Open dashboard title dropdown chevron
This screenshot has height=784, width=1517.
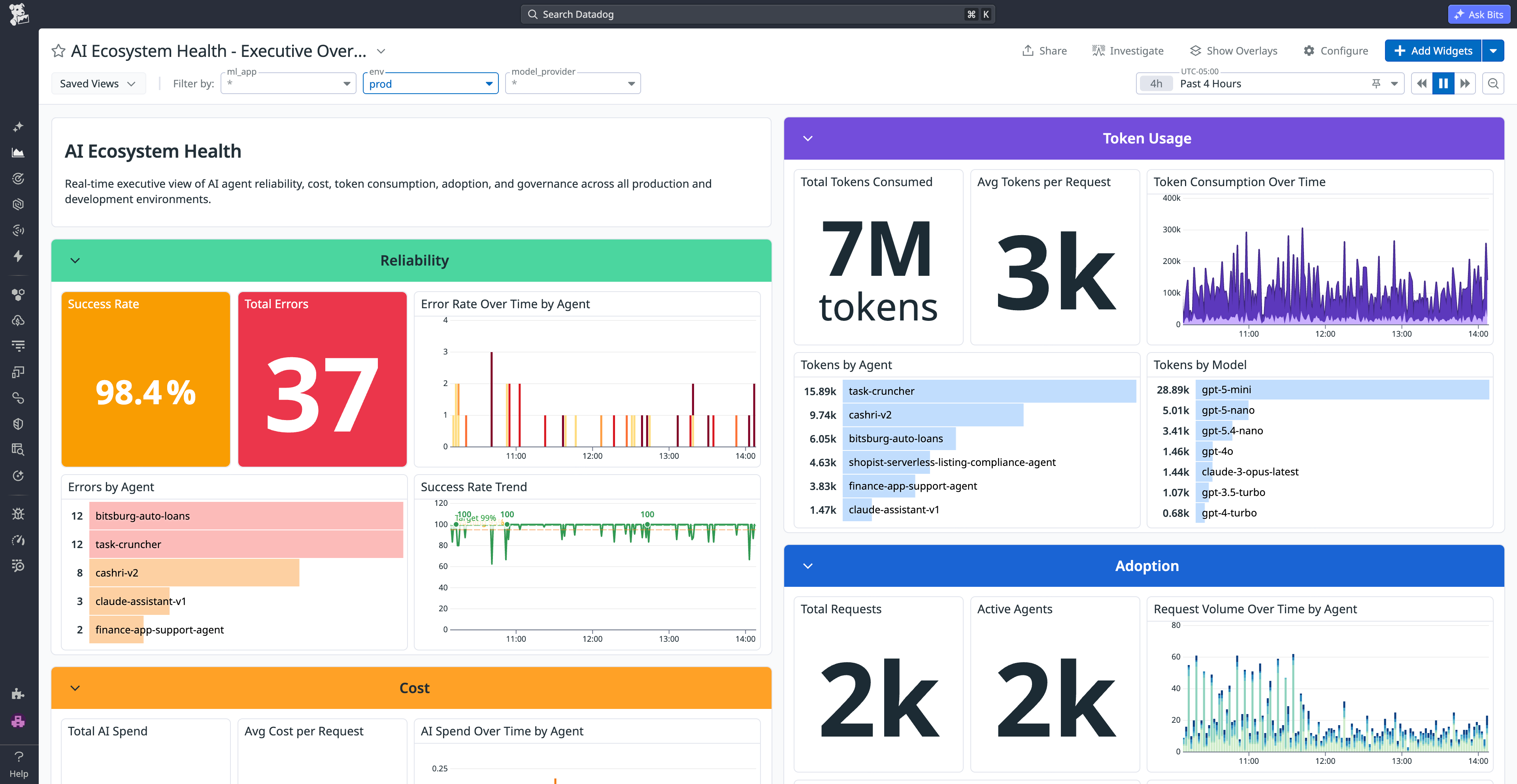(381, 51)
